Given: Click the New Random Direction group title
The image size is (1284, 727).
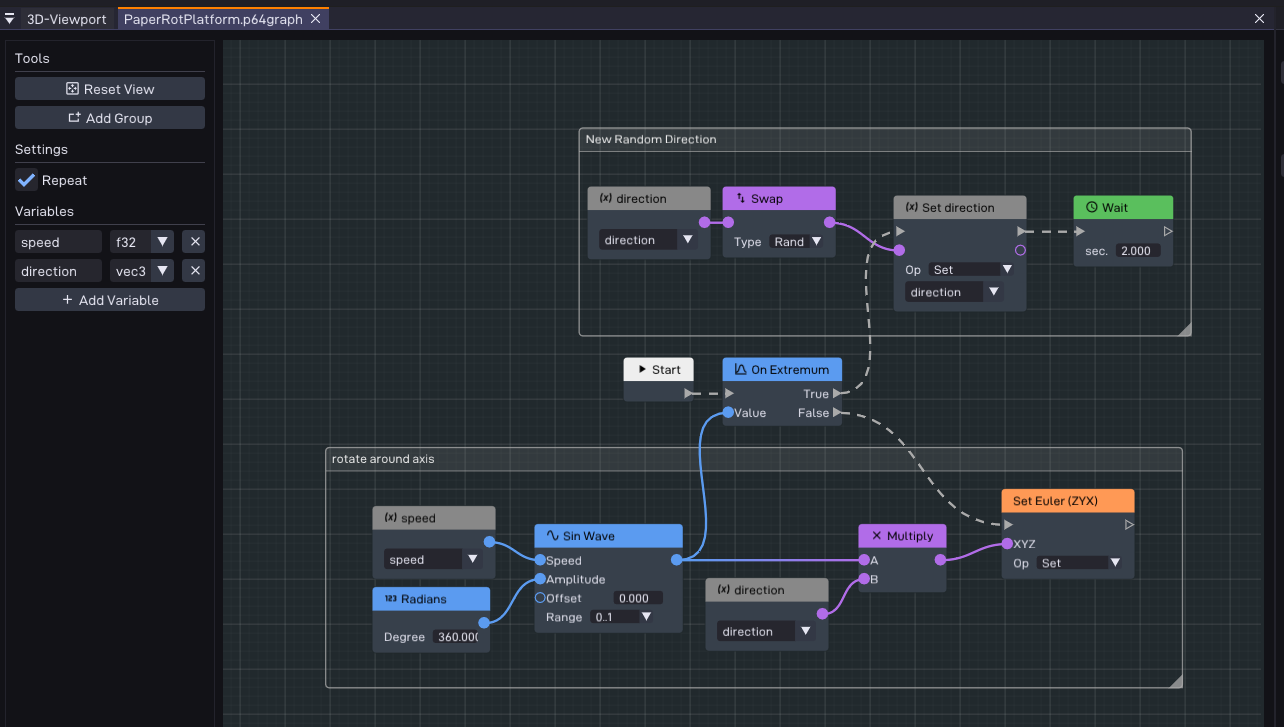Looking at the screenshot, I should coord(650,139).
